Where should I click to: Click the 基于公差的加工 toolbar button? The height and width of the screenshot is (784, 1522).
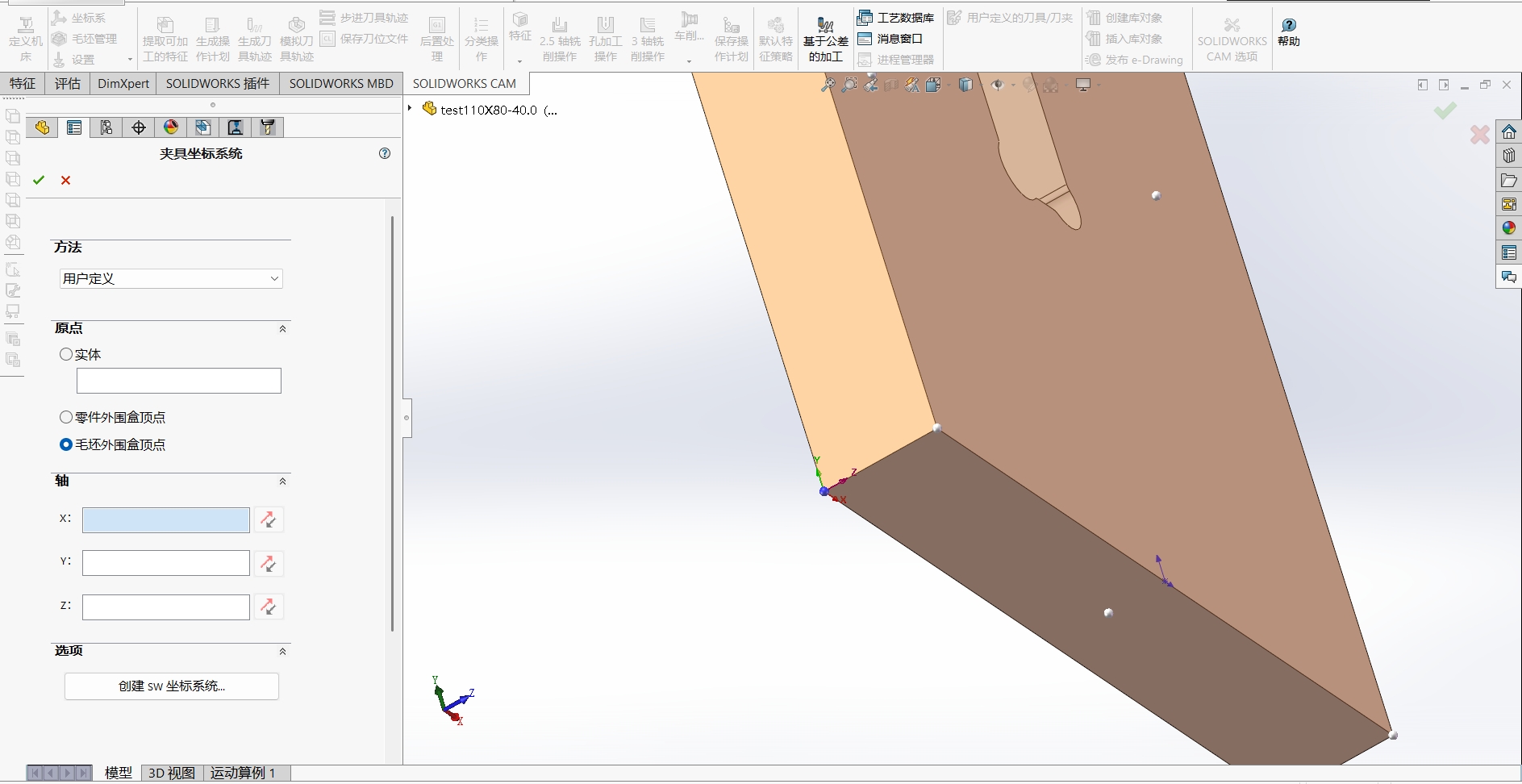826,39
